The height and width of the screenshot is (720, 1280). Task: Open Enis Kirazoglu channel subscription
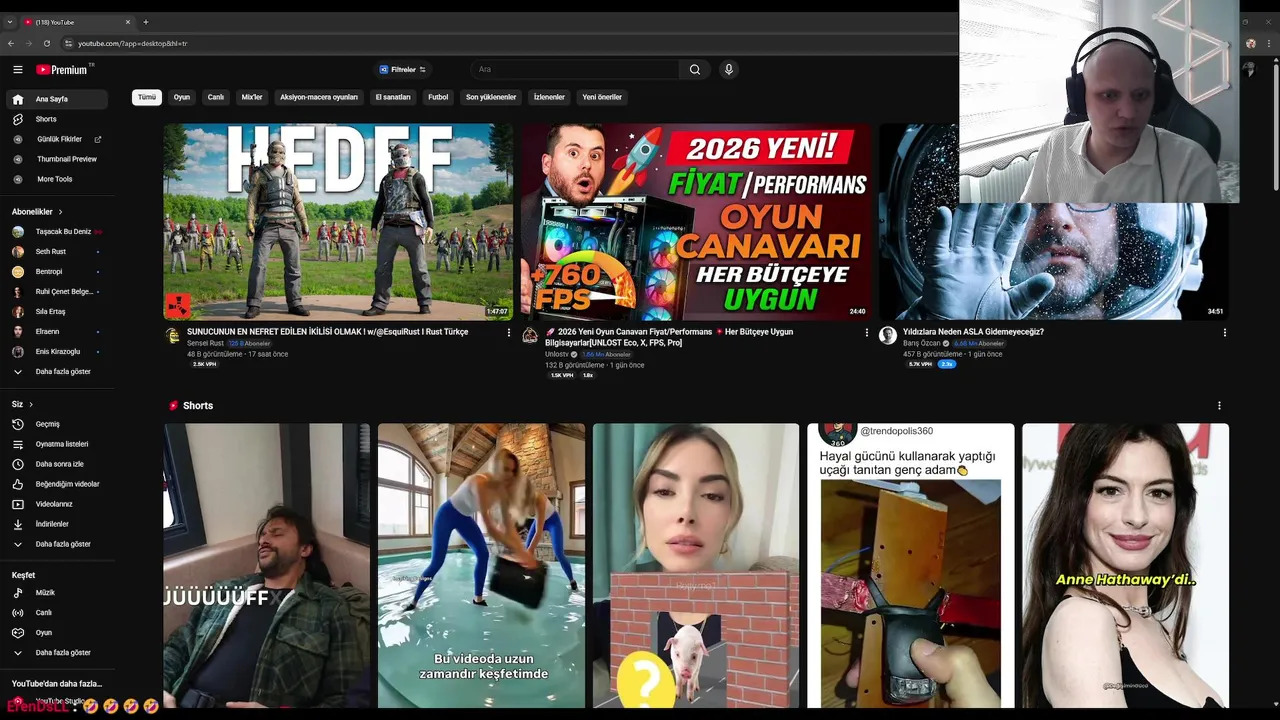tap(56, 351)
